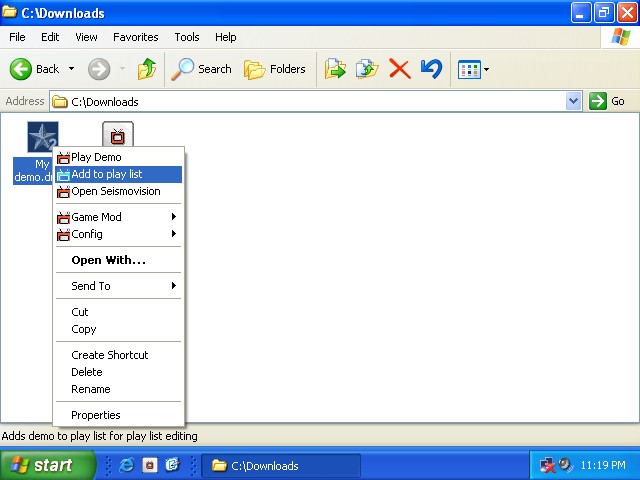The image size is (640, 480).
Task: Click the Move To folder icon
Action: tap(336, 69)
